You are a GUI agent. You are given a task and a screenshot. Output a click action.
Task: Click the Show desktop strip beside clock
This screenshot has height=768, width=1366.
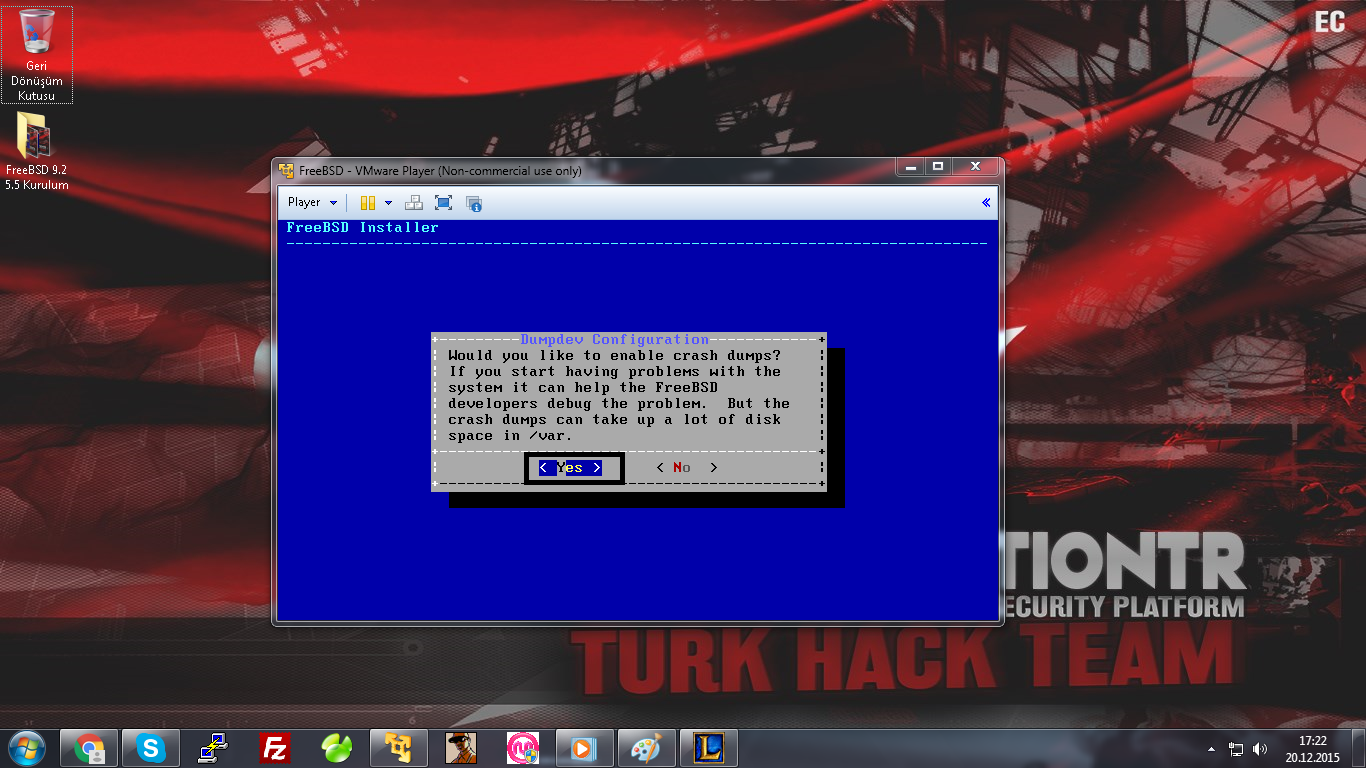[1358, 748]
